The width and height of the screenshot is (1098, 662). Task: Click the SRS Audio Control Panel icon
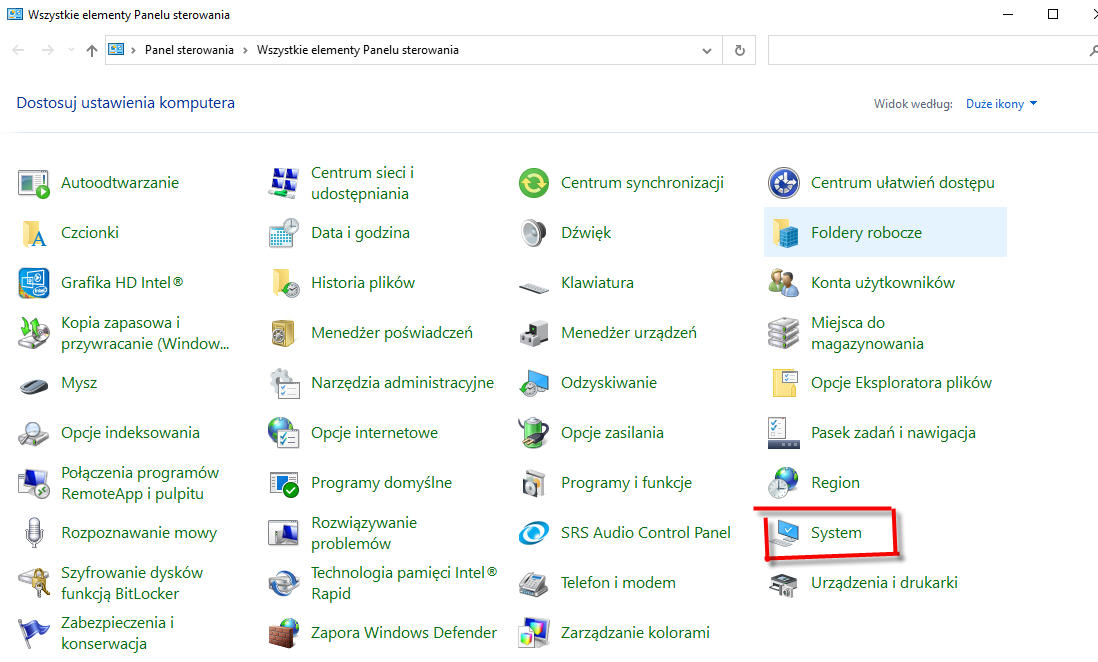pos(534,533)
